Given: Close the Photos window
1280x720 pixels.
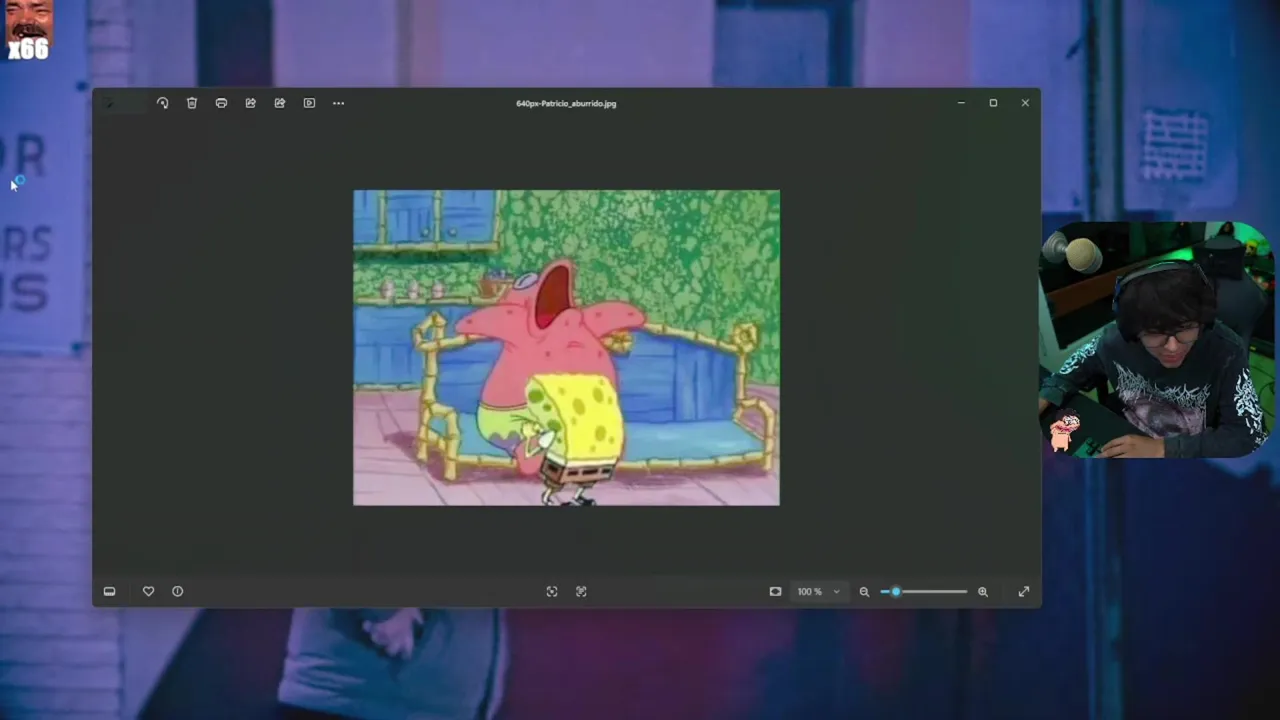Looking at the screenshot, I should pos(1025,103).
